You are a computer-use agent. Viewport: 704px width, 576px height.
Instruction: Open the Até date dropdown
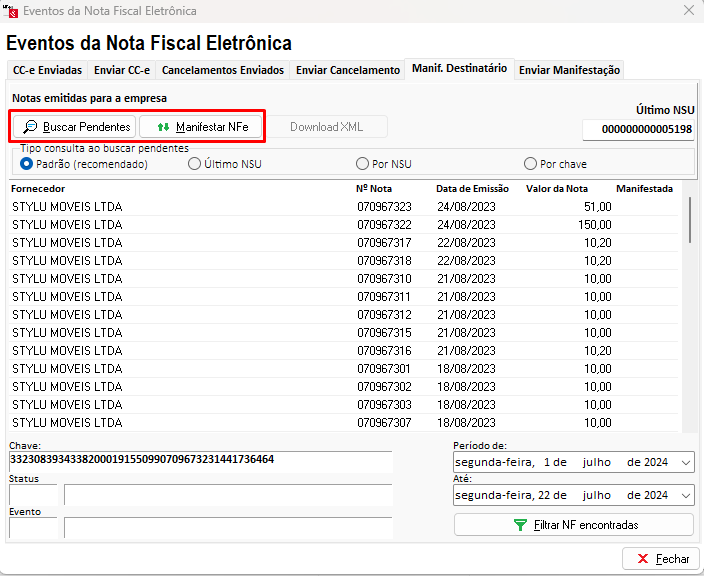click(x=685, y=496)
